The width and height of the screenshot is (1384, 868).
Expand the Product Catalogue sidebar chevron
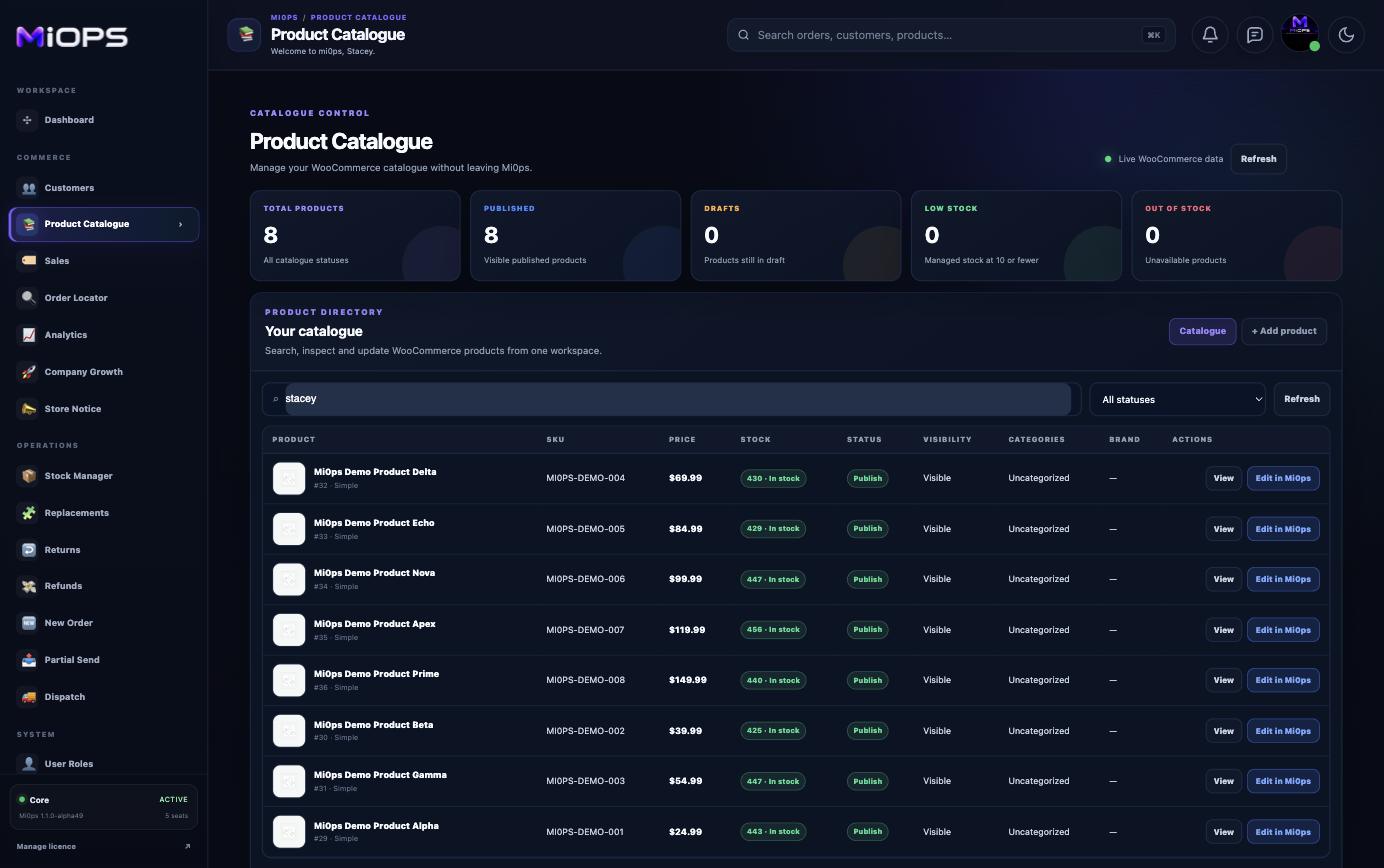coord(180,224)
